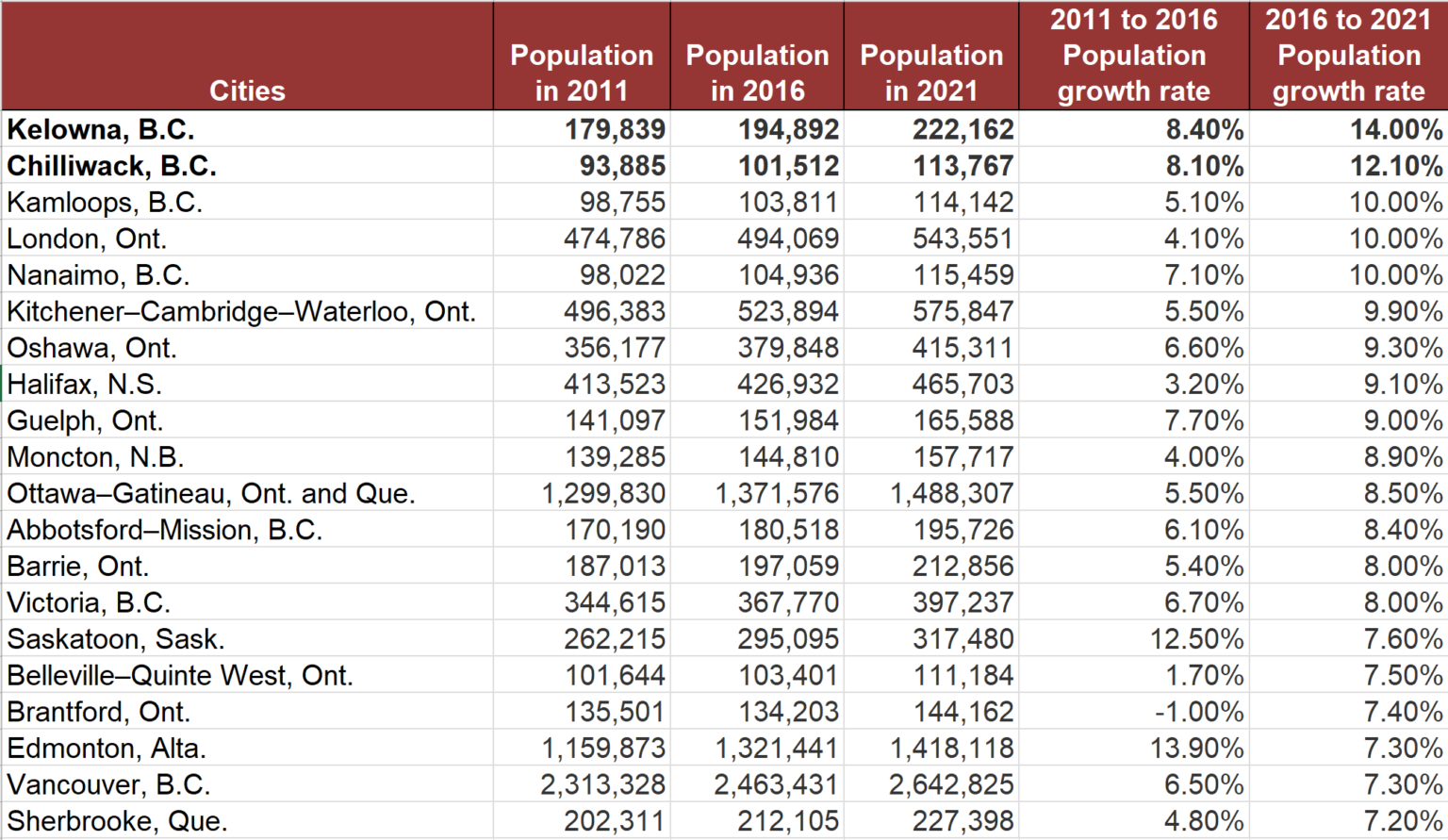Select Ottawa–Gatineau, Ont. and Que. cell
The width and height of the screenshot is (1448, 840).
pos(247,493)
